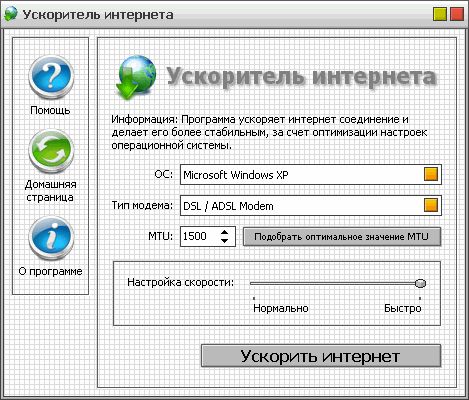The image size is (469, 400).
Task: Open the DSL / ADSL Modem combo box
Action: [311, 205]
